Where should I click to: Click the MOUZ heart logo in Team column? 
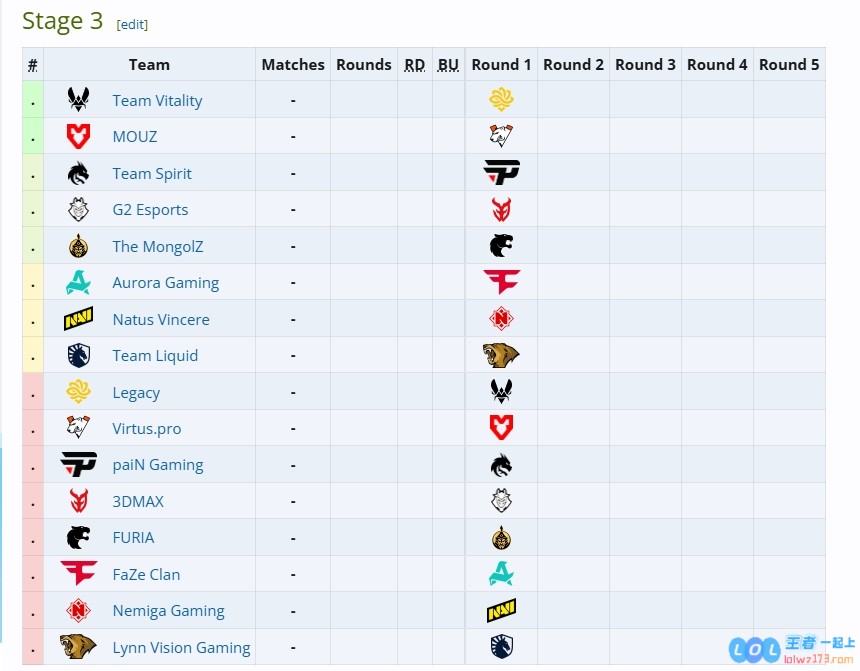(x=78, y=137)
